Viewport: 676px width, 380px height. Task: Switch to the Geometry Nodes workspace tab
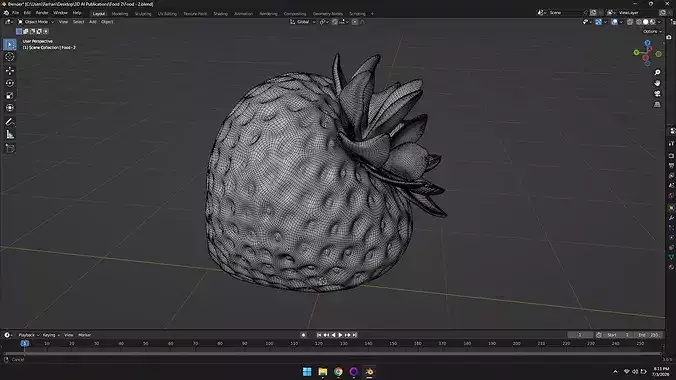(x=328, y=14)
